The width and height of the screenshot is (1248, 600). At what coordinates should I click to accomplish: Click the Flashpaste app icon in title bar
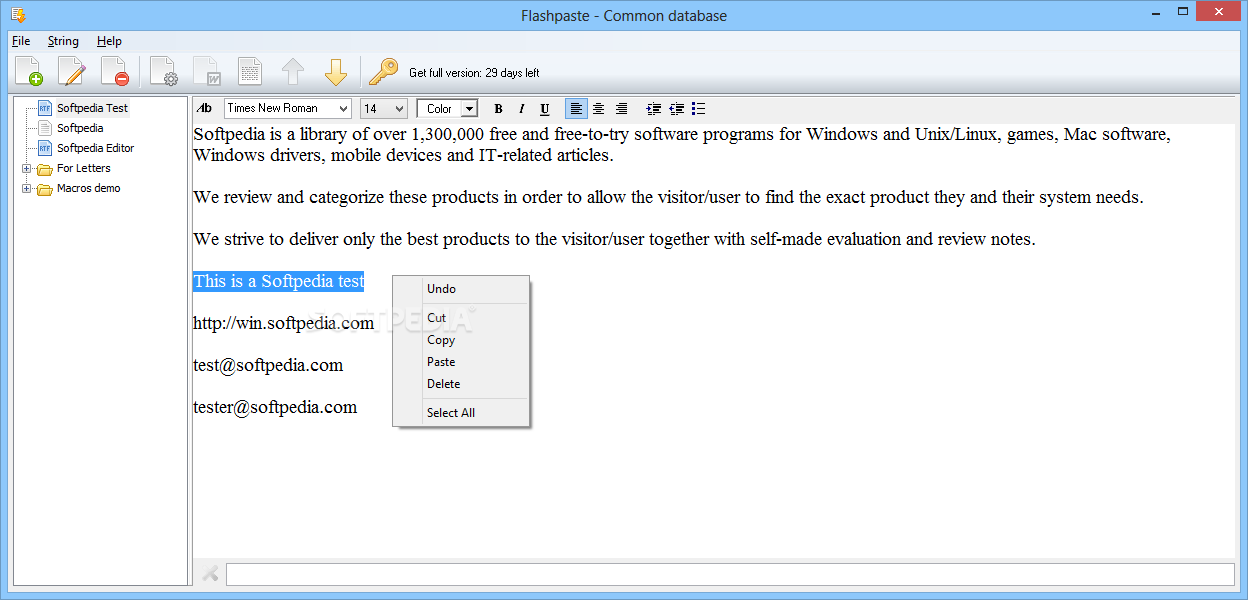(18, 14)
